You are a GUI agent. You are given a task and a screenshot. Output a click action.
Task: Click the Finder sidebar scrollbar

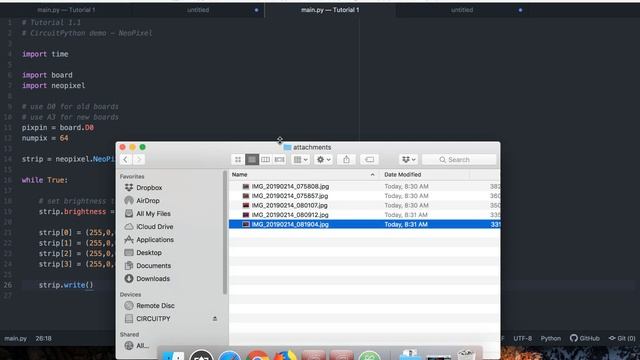tap(225, 233)
